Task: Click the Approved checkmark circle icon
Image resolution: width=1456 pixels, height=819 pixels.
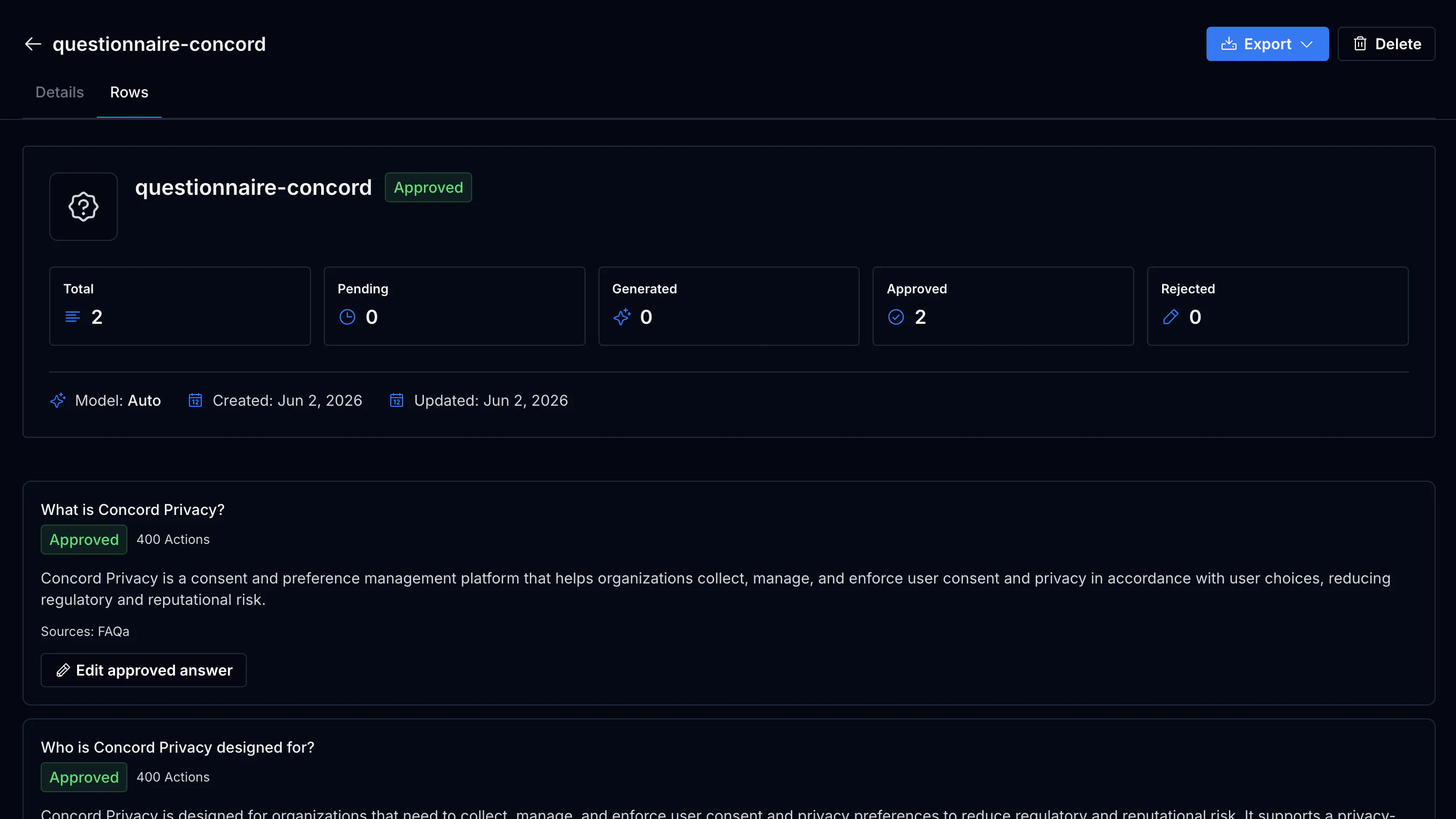Action: click(896, 317)
